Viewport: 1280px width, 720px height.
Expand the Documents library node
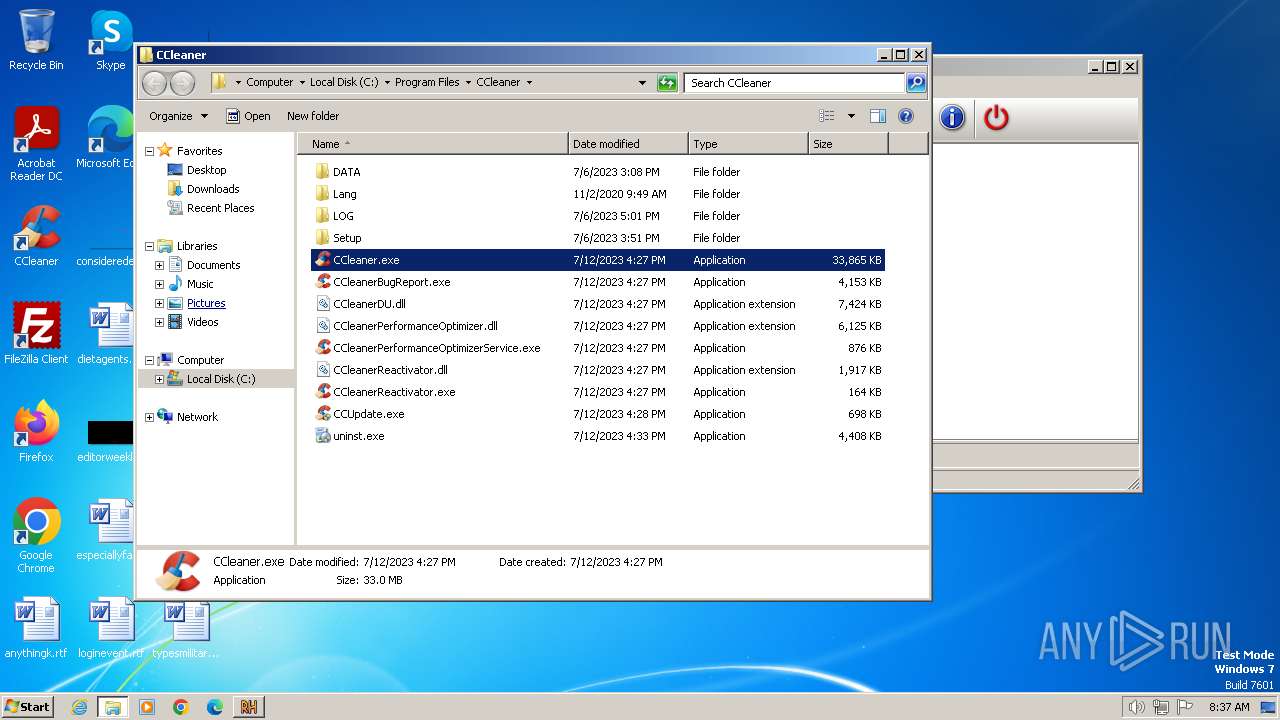(x=159, y=265)
